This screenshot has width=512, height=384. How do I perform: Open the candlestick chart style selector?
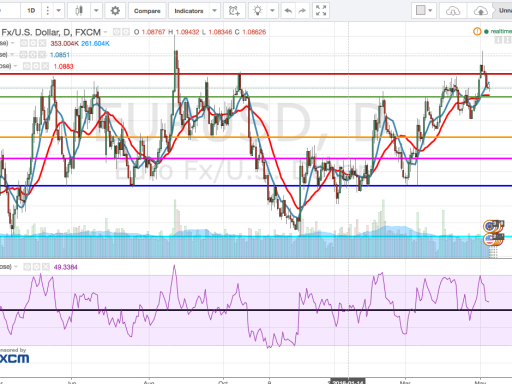coord(79,11)
